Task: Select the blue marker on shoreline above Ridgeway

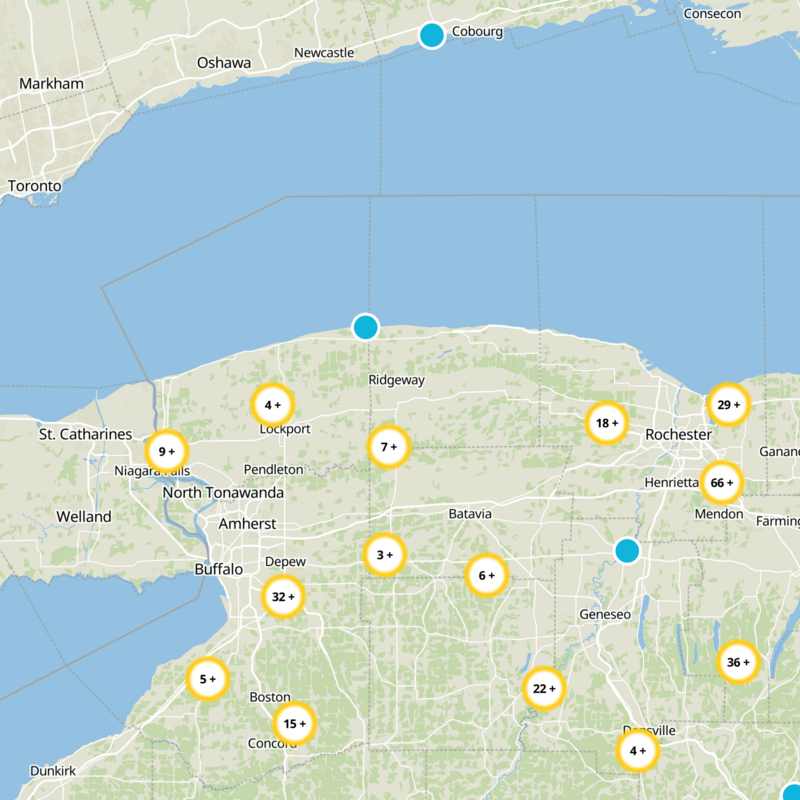Action: click(365, 327)
